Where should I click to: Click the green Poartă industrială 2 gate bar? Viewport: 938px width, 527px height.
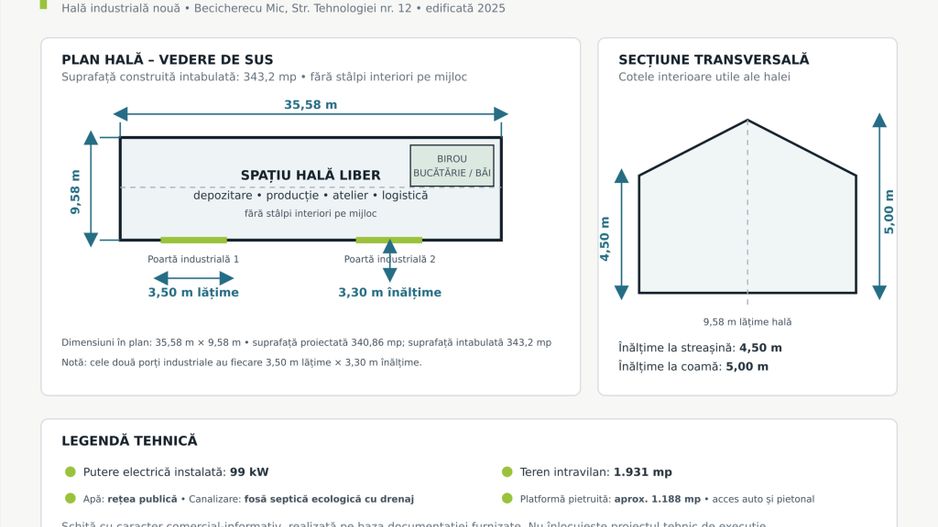[389, 240]
